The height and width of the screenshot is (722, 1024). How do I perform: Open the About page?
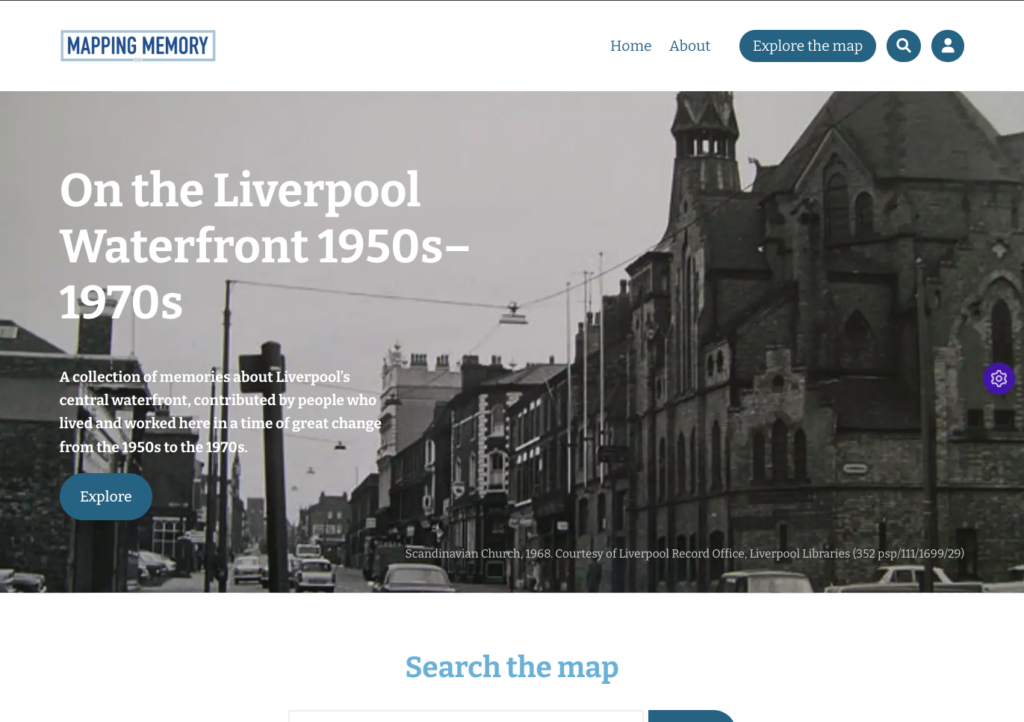pyautogui.click(x=689, y=46)
